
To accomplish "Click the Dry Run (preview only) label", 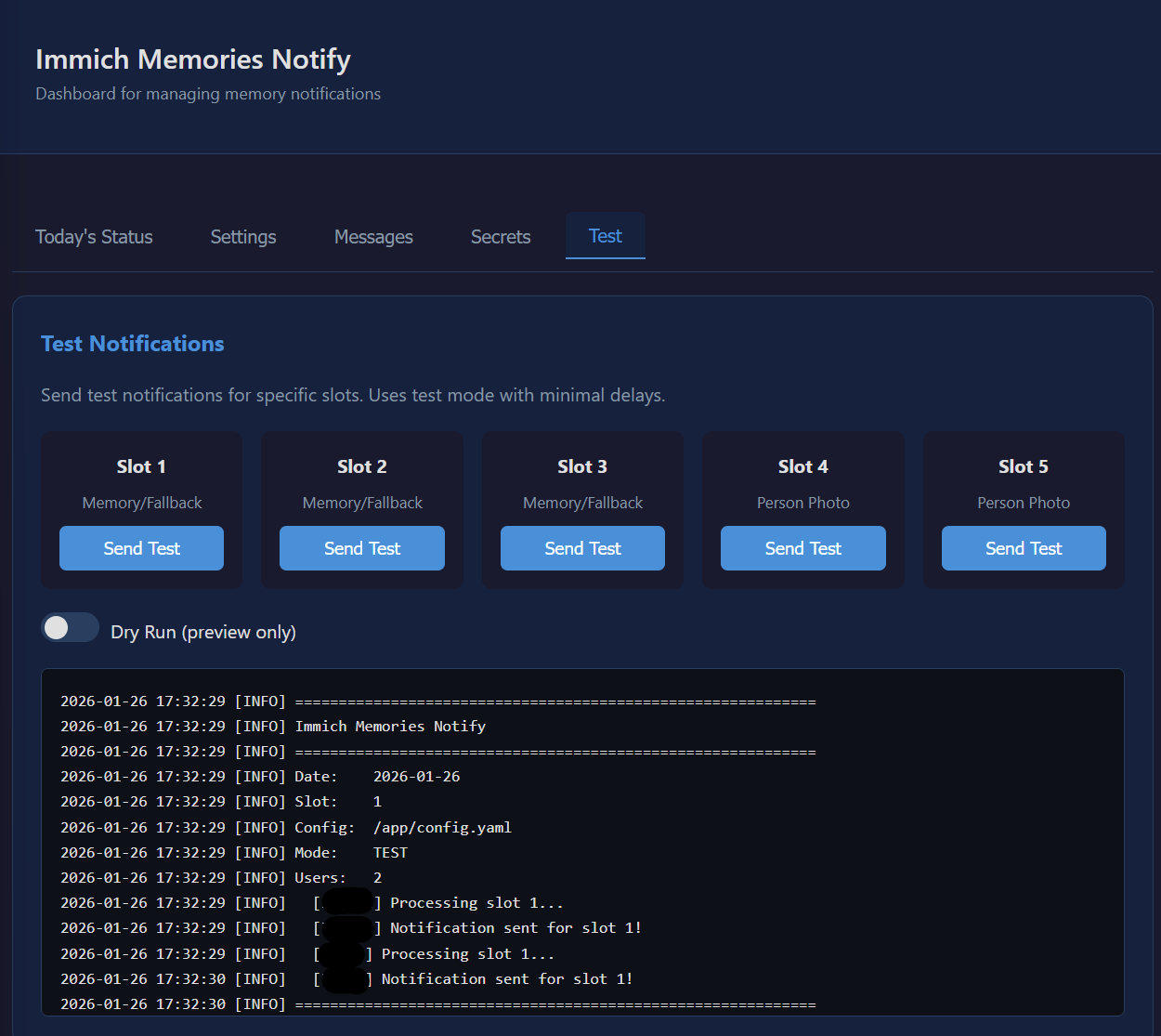I will tap(203, 632).
